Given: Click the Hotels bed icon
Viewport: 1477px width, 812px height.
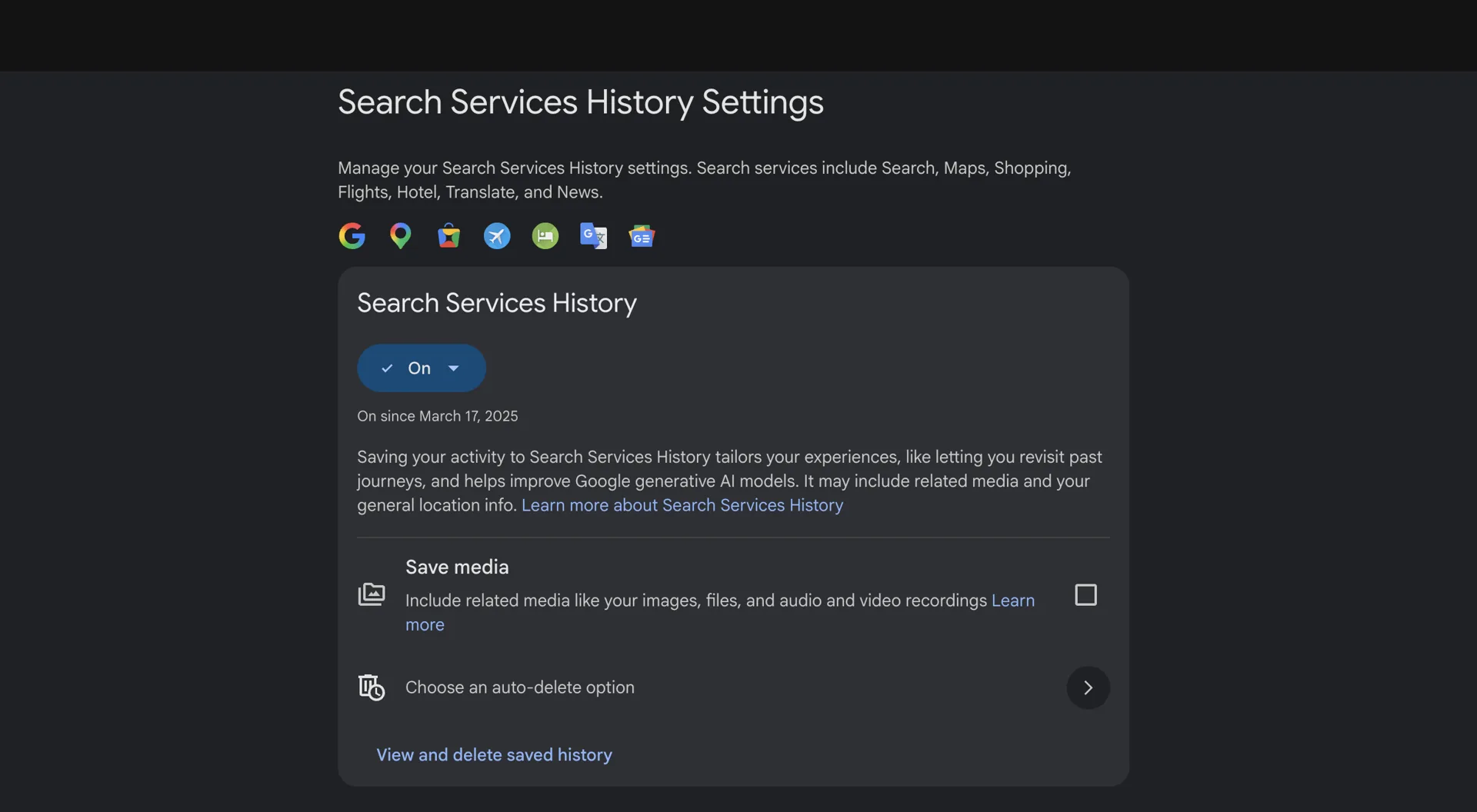Looking at the screenshot, I should (545, 236).
